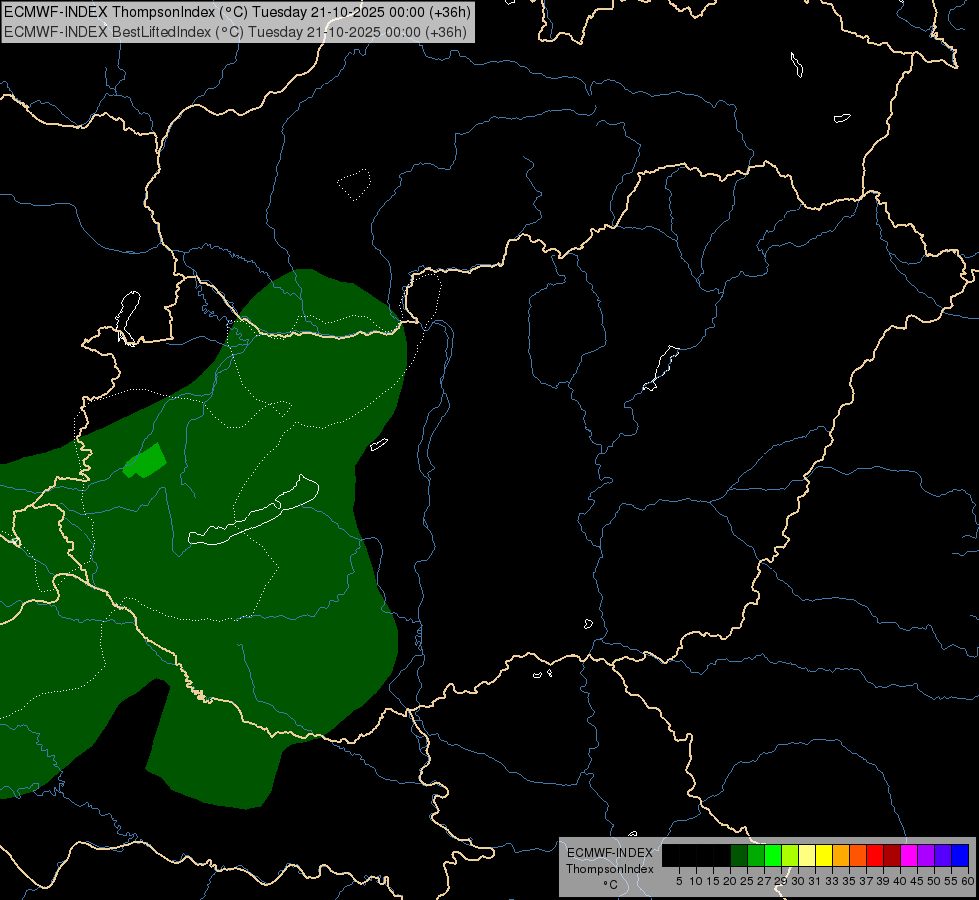The height and width of the screenshot is (900, 979).
Task: Click the legend tick label '27'
Action: click(764, 881)
